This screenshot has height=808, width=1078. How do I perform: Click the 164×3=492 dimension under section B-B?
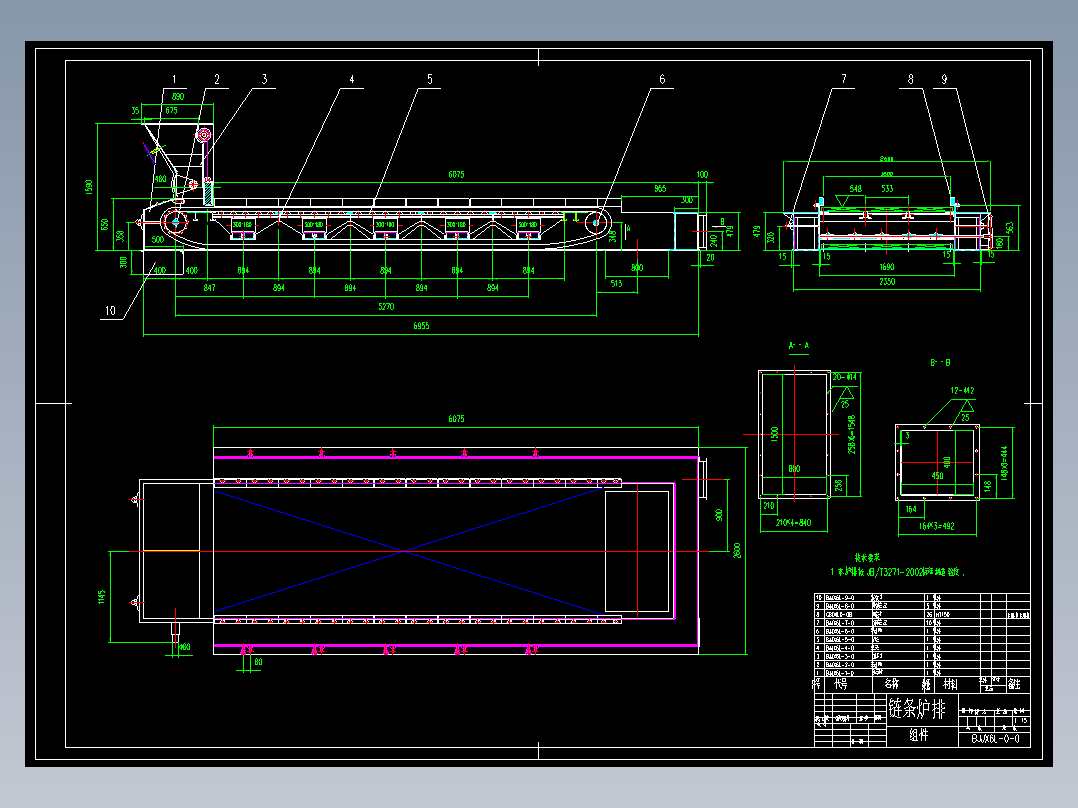click(x=938, y=526)
